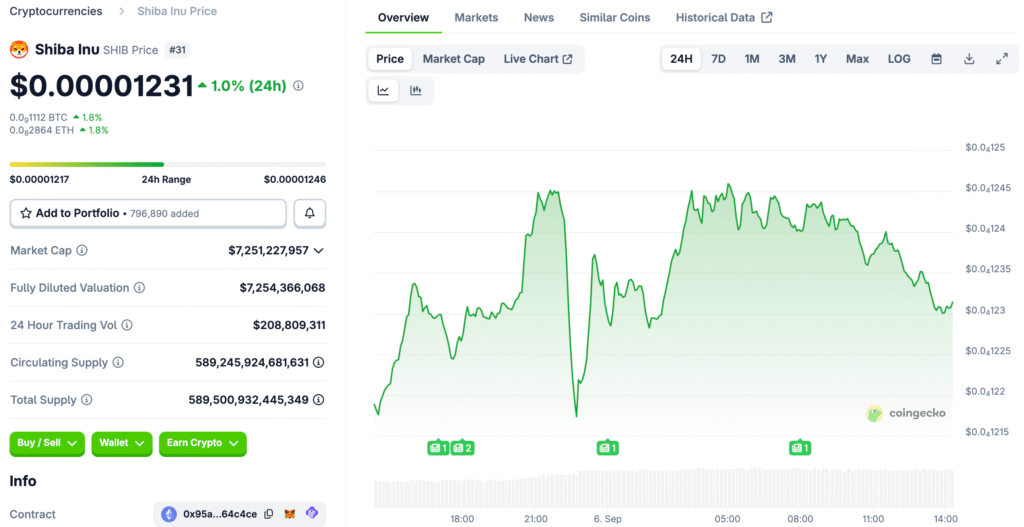Screen dimensions: 1024x527
Task: Toggle LOG scale on chart
Action: pos(899,59)
